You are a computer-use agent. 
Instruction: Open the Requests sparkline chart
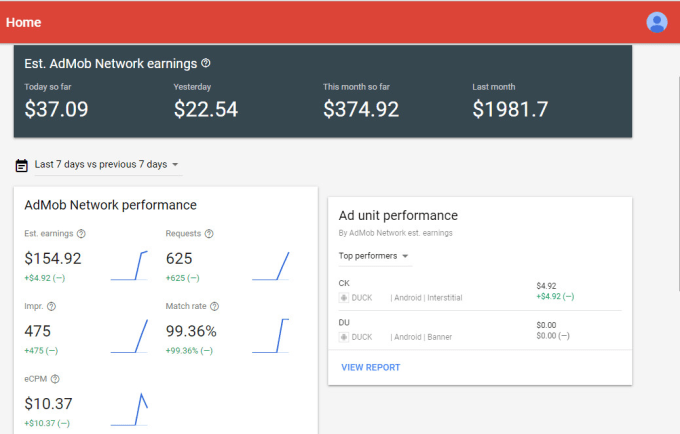pos(271,265)
